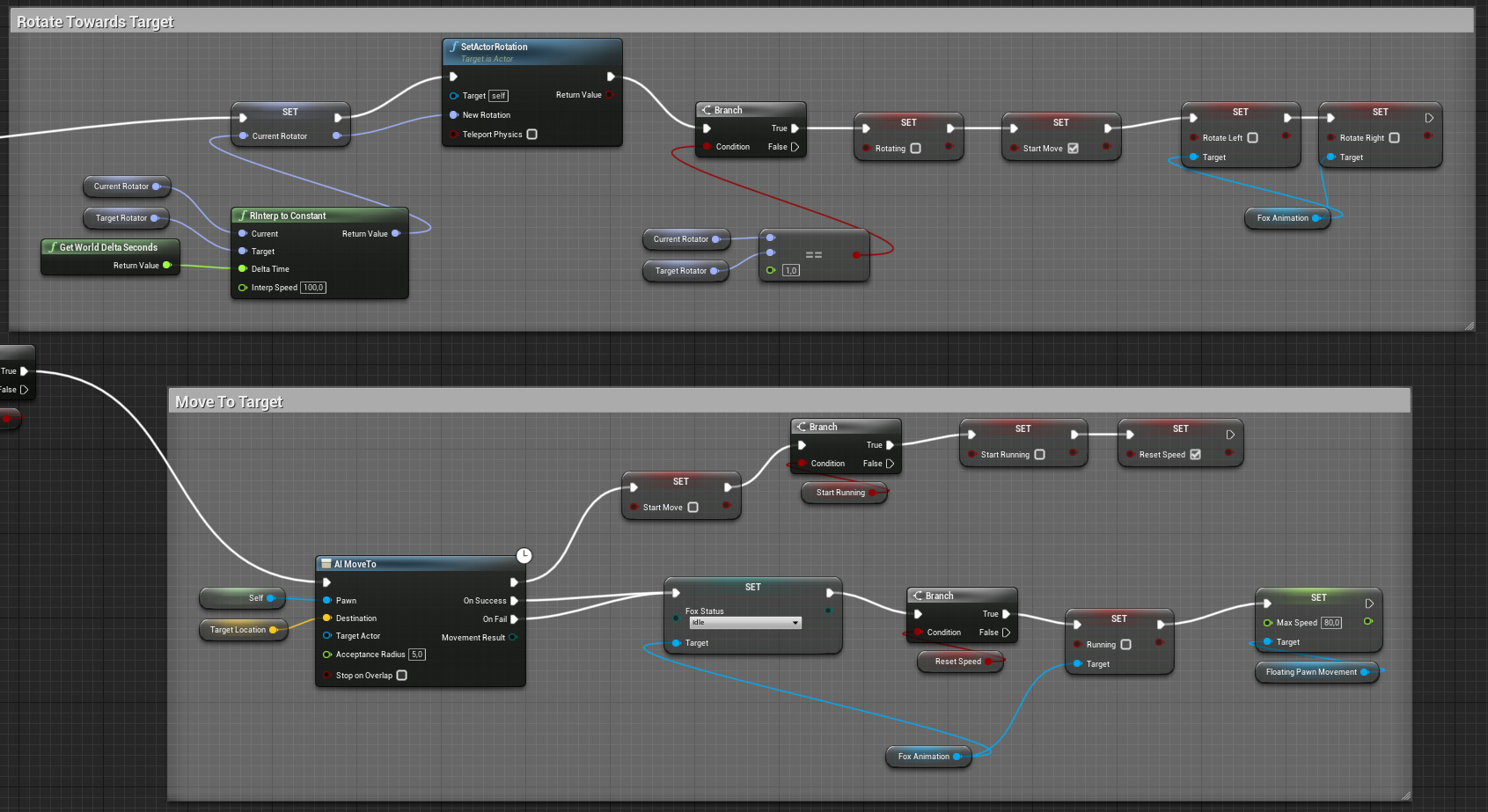This screenshot has width=1488, height=812.
Task: Click the equals symbol on the rotator comparison node
Action: pyautogui.click(x=814, y=255)
